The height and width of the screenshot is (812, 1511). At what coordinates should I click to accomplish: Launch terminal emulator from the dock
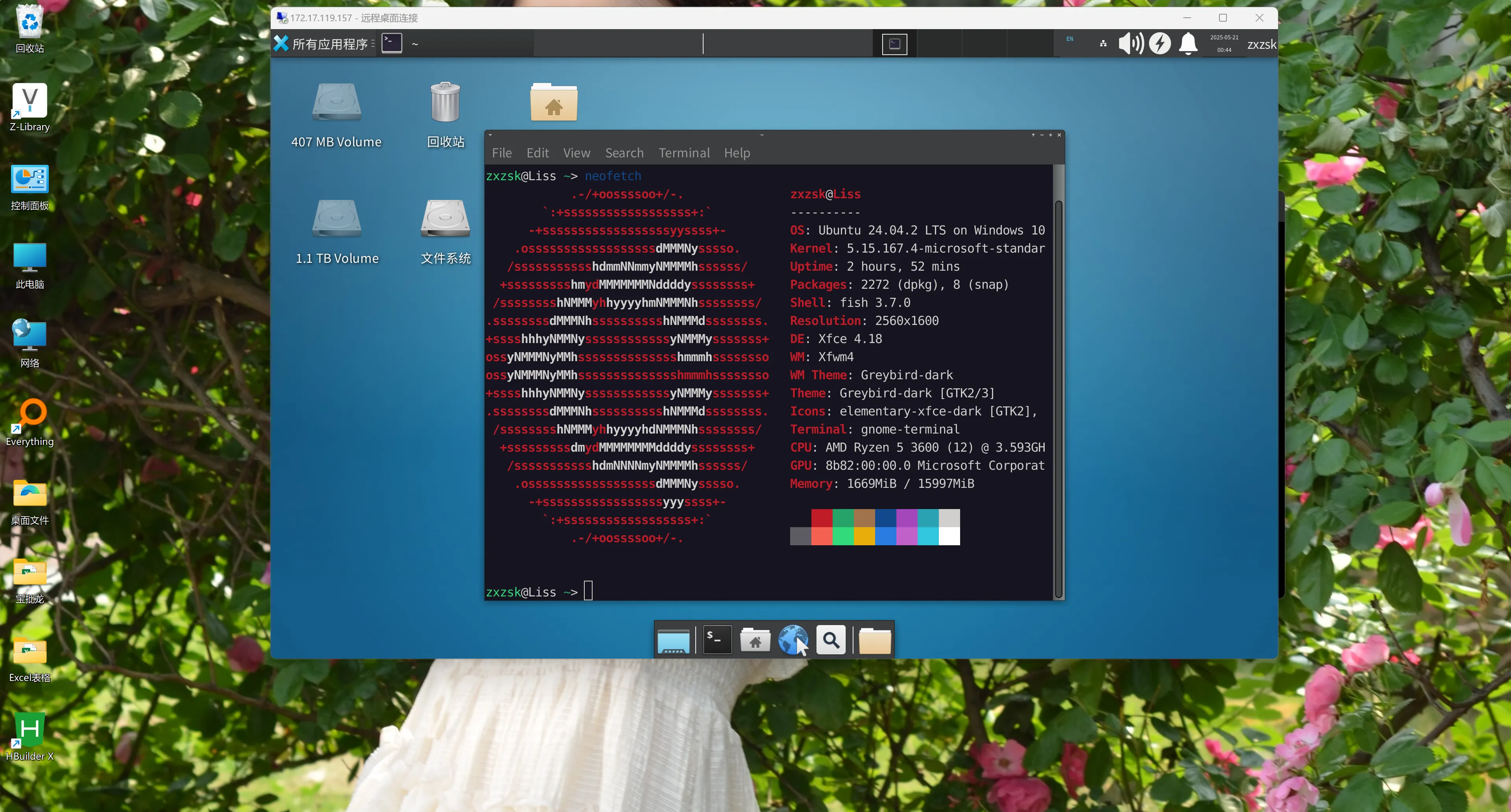(x=717, y=640)
